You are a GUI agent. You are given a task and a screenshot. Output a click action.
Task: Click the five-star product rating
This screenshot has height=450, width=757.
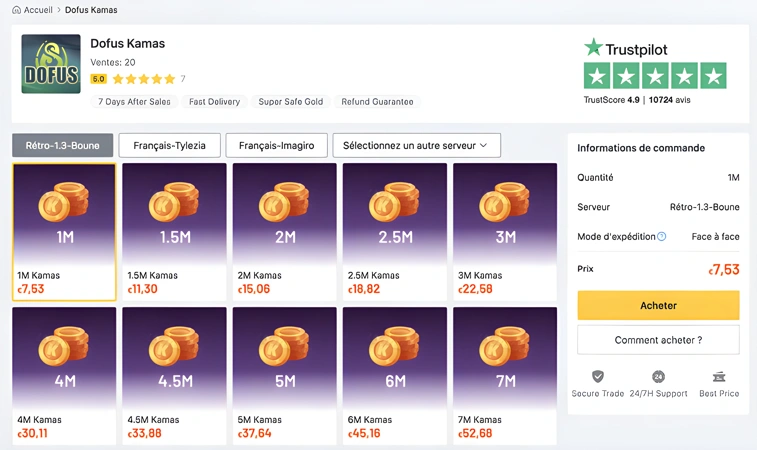point(143,79)
